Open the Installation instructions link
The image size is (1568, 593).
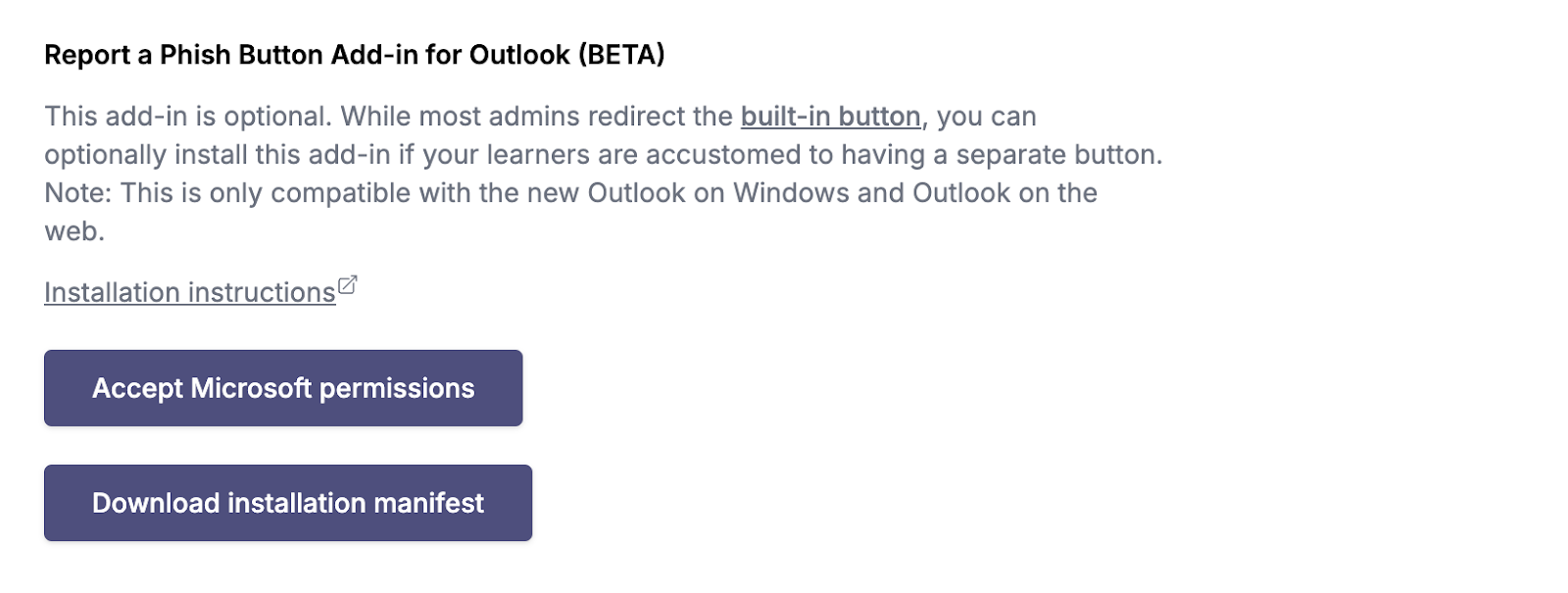click(x=190, y=292)
